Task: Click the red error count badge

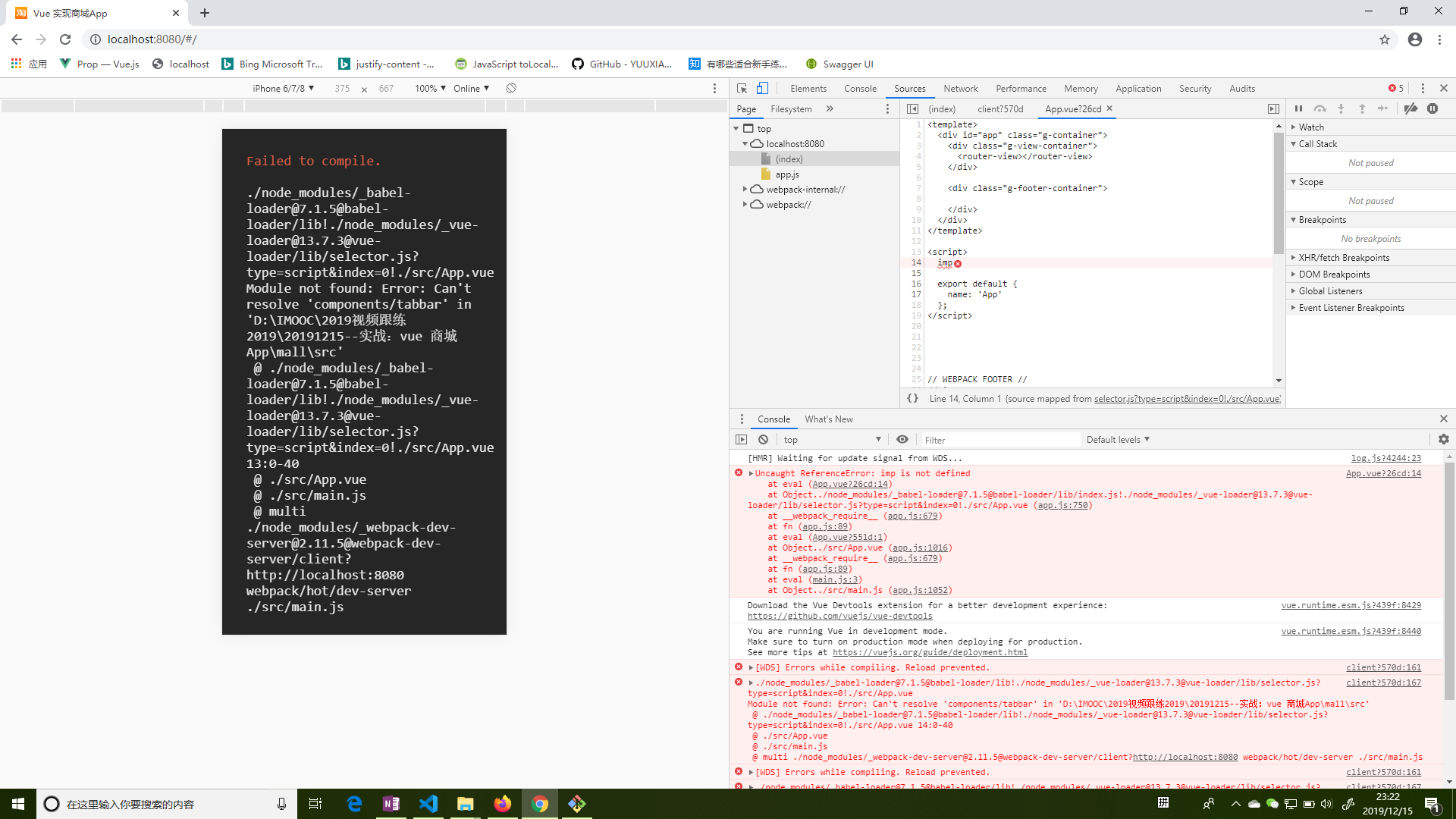Action: click(x=1396, y=88)
